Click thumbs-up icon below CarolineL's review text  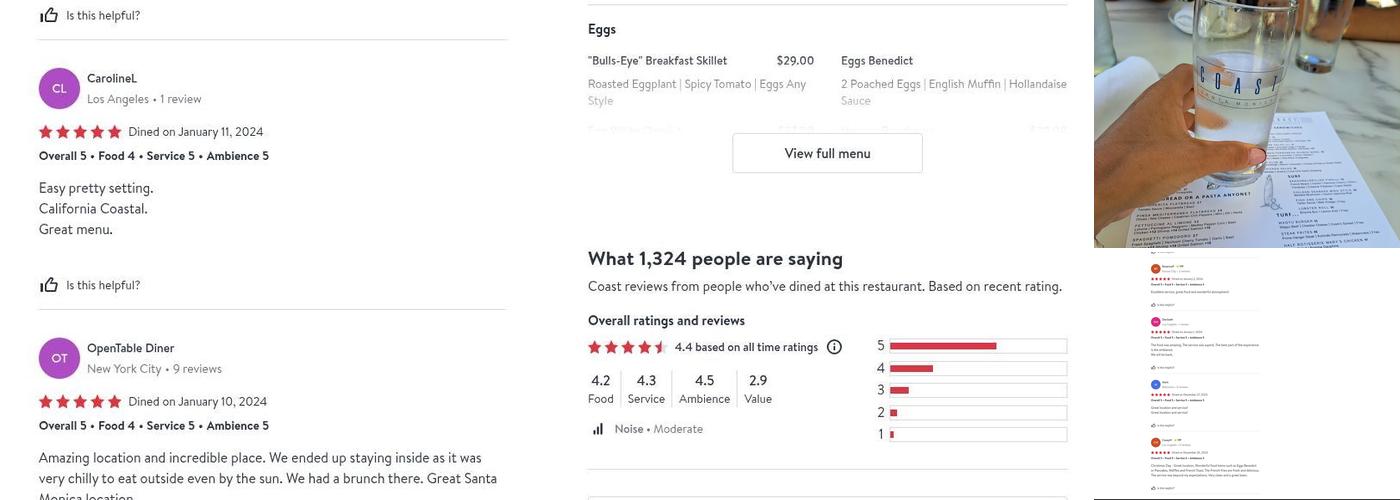tap(48, 285)
